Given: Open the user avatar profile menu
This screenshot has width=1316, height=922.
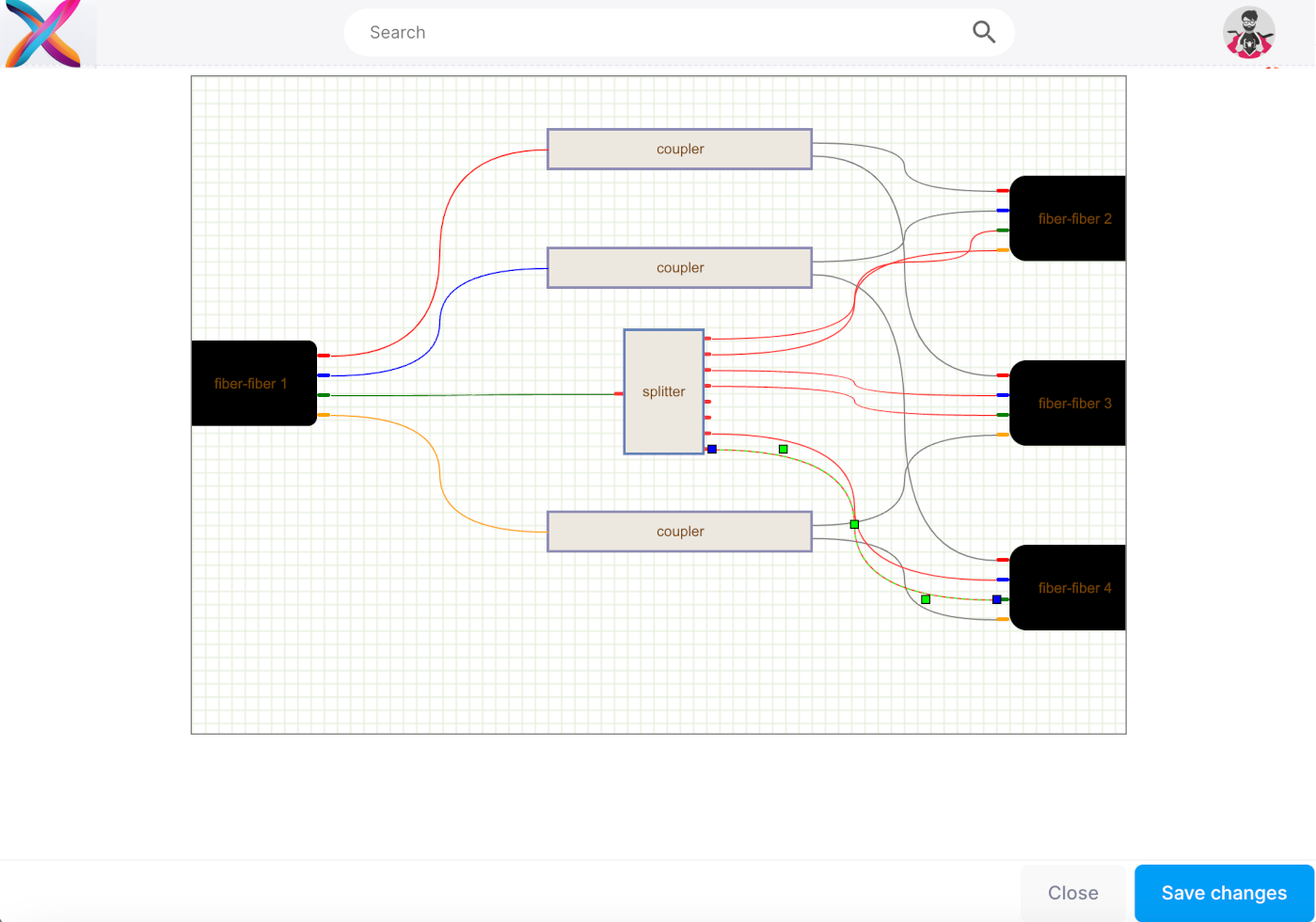Looking at the screenshot, I should coord(1248,33).
